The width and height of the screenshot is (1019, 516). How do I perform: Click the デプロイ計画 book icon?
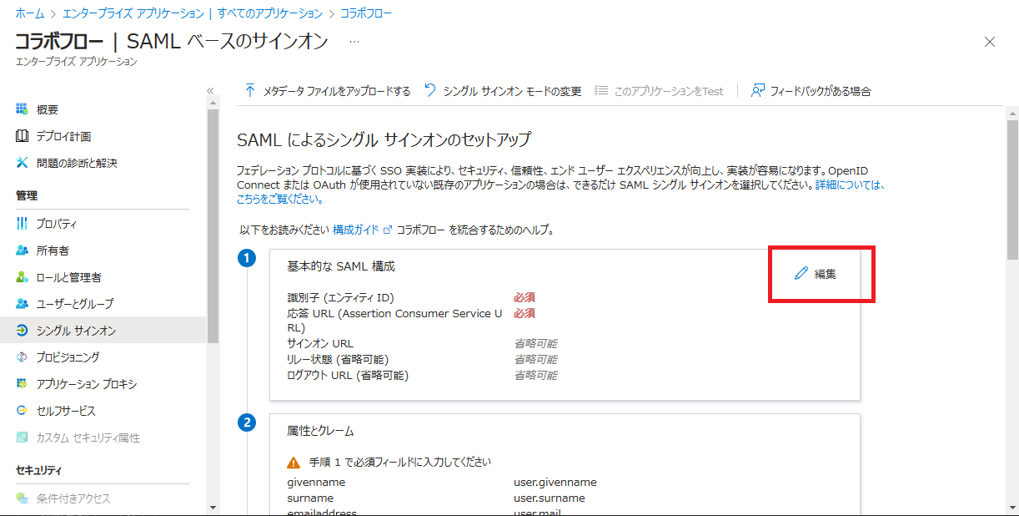(22, 136)
